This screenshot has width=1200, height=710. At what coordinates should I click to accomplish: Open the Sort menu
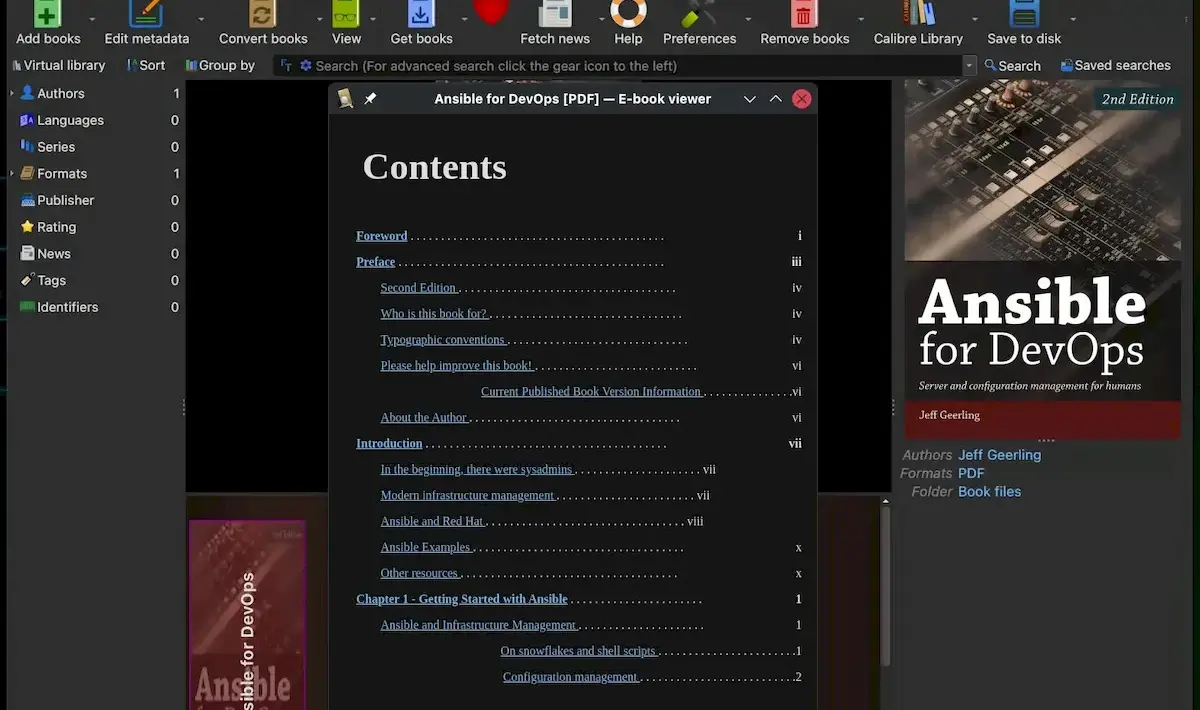pyautogui.click(x=146, y=65)
